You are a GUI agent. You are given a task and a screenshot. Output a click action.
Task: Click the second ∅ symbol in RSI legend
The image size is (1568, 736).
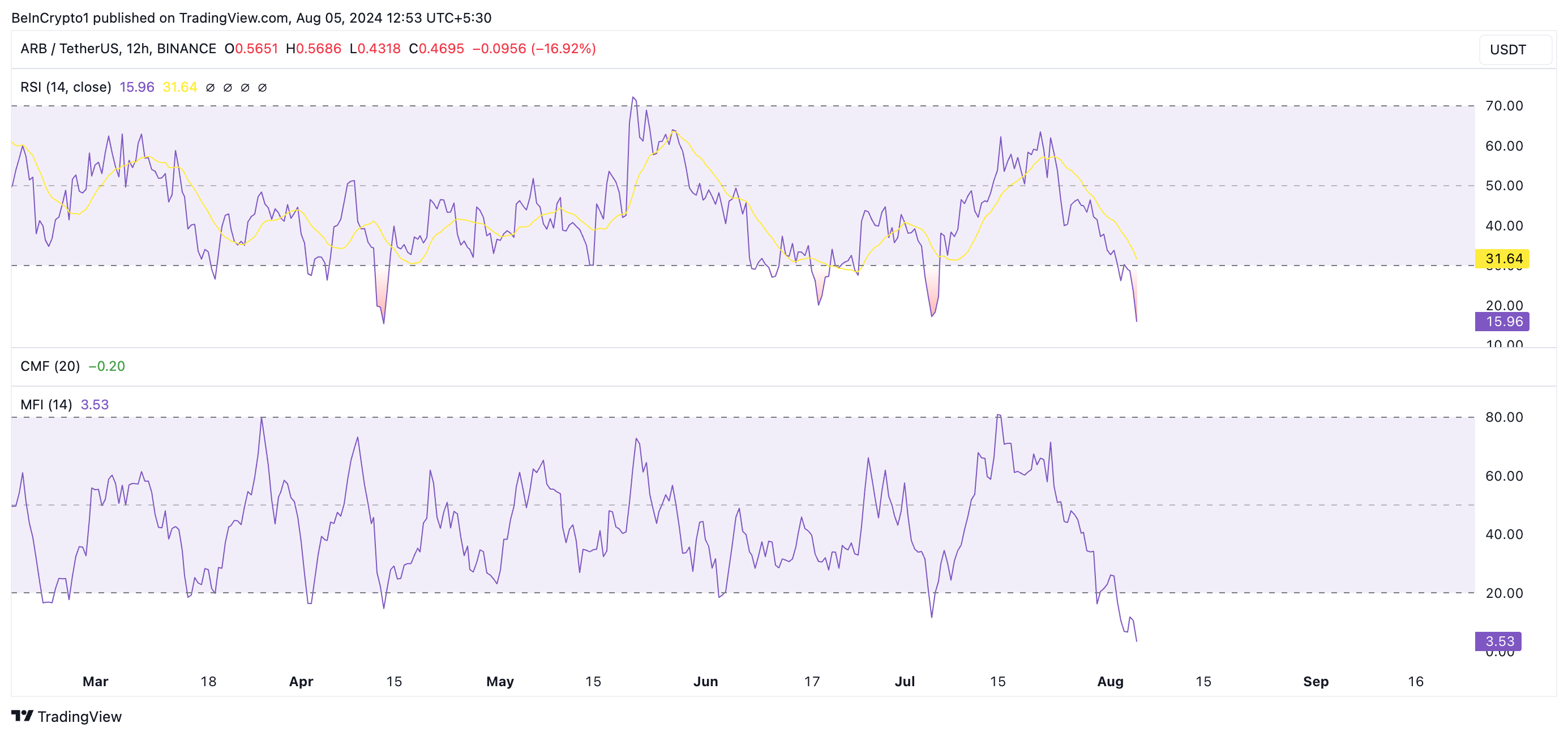point(228,88)
